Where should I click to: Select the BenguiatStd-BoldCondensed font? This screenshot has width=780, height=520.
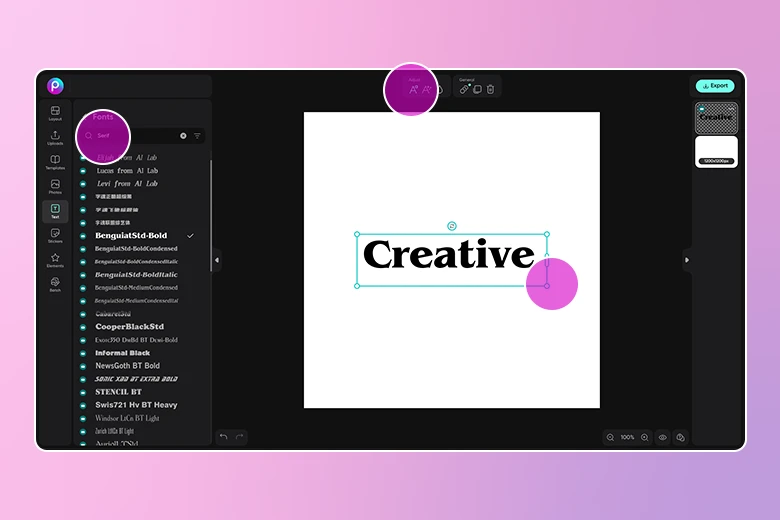(136, 248)
